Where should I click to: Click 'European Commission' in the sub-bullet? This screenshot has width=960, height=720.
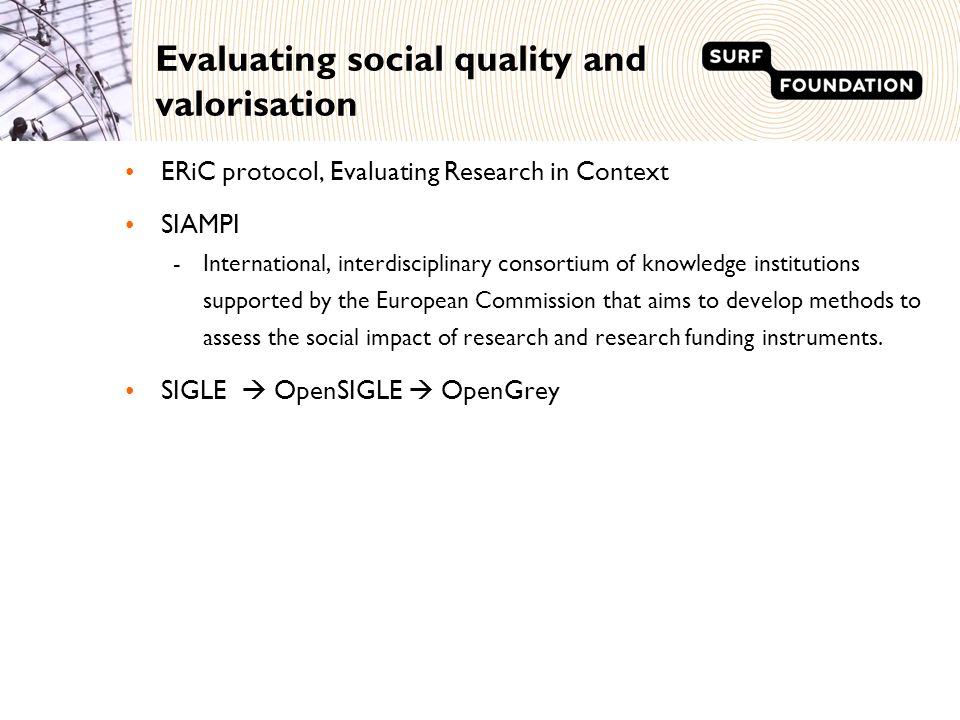tap(486, 301)
